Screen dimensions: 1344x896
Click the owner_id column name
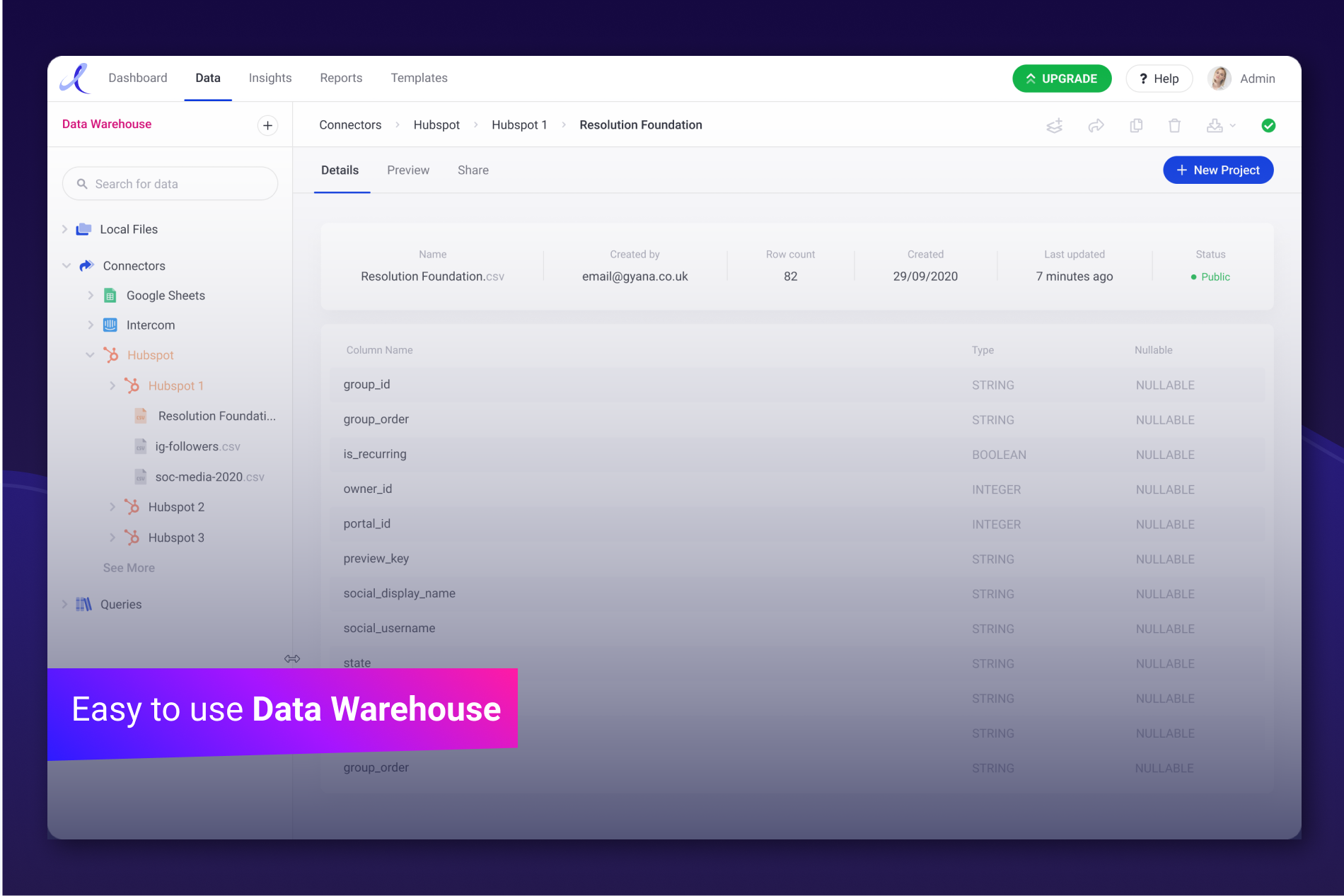pos(368,489)
